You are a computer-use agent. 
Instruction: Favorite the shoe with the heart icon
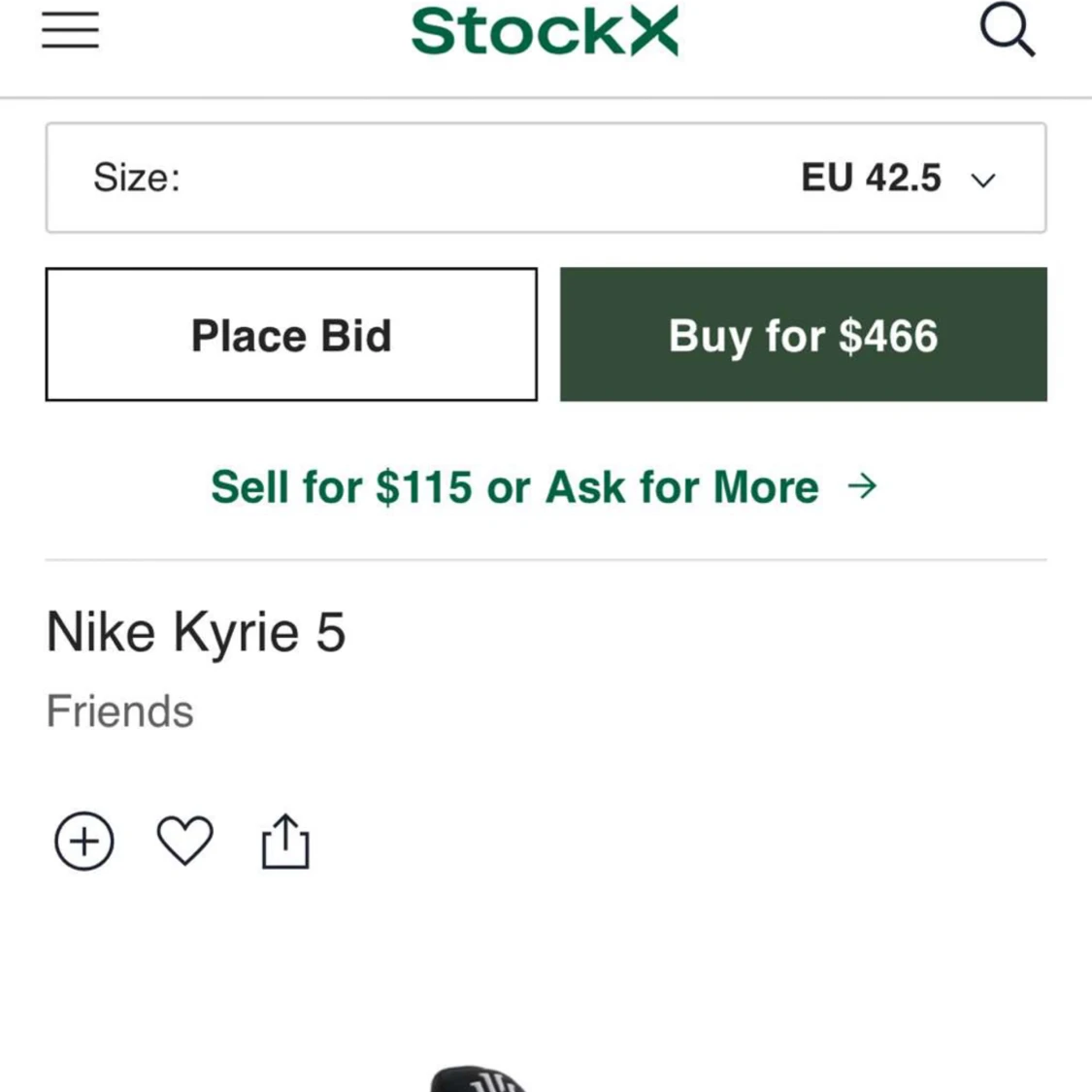184,841
